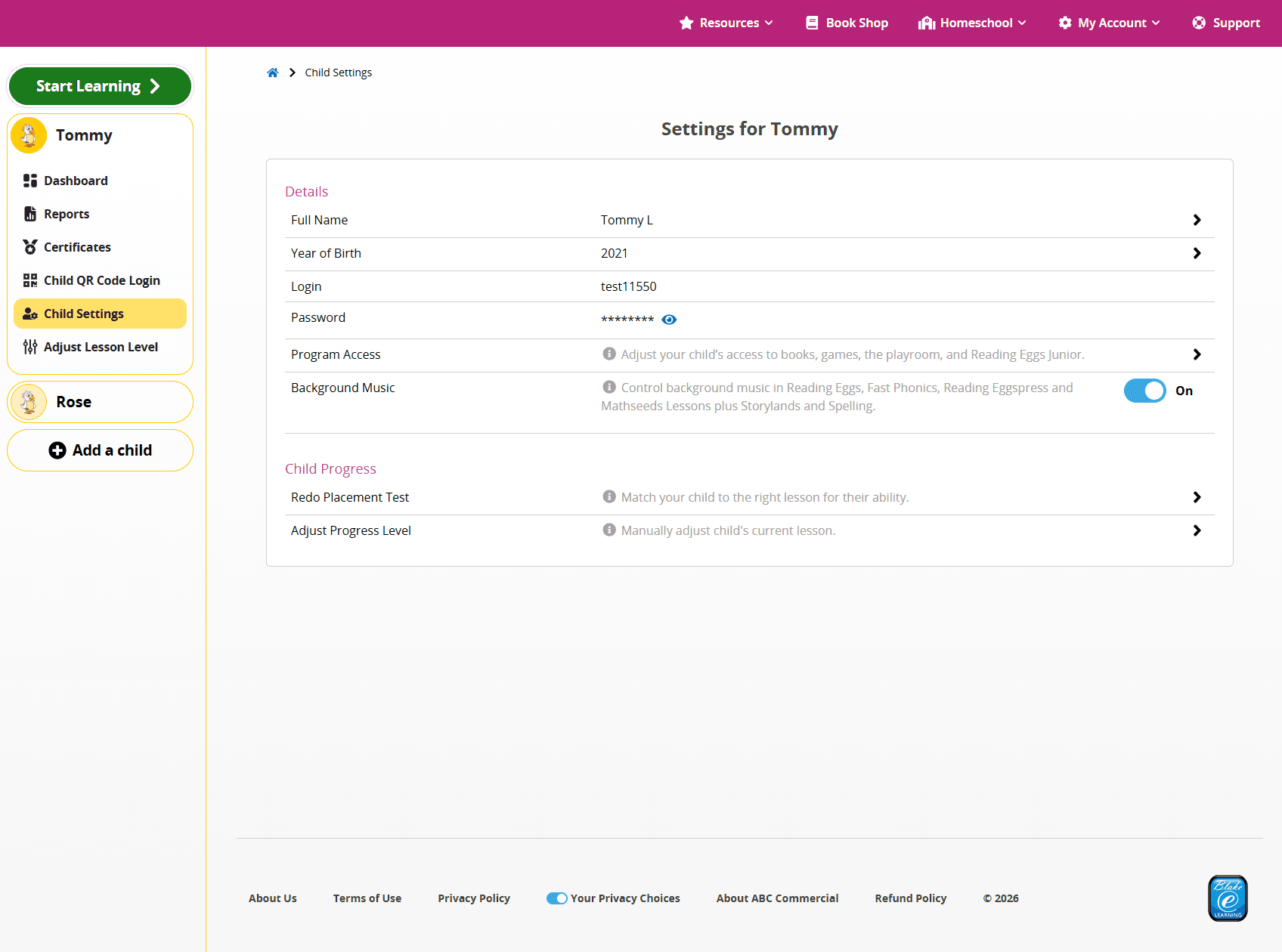Expand Program Access chevron
The width and height of the screenshot is (1282, 952).
1197,354
